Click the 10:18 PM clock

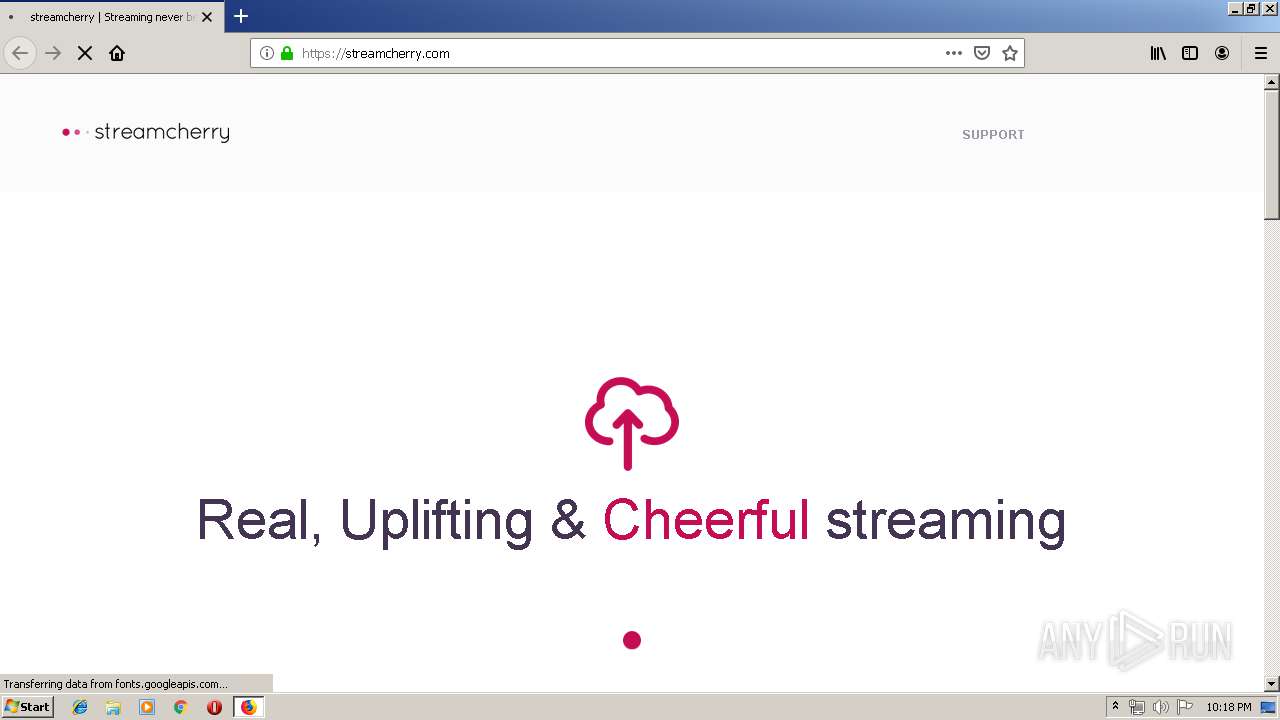point(1229,707)
